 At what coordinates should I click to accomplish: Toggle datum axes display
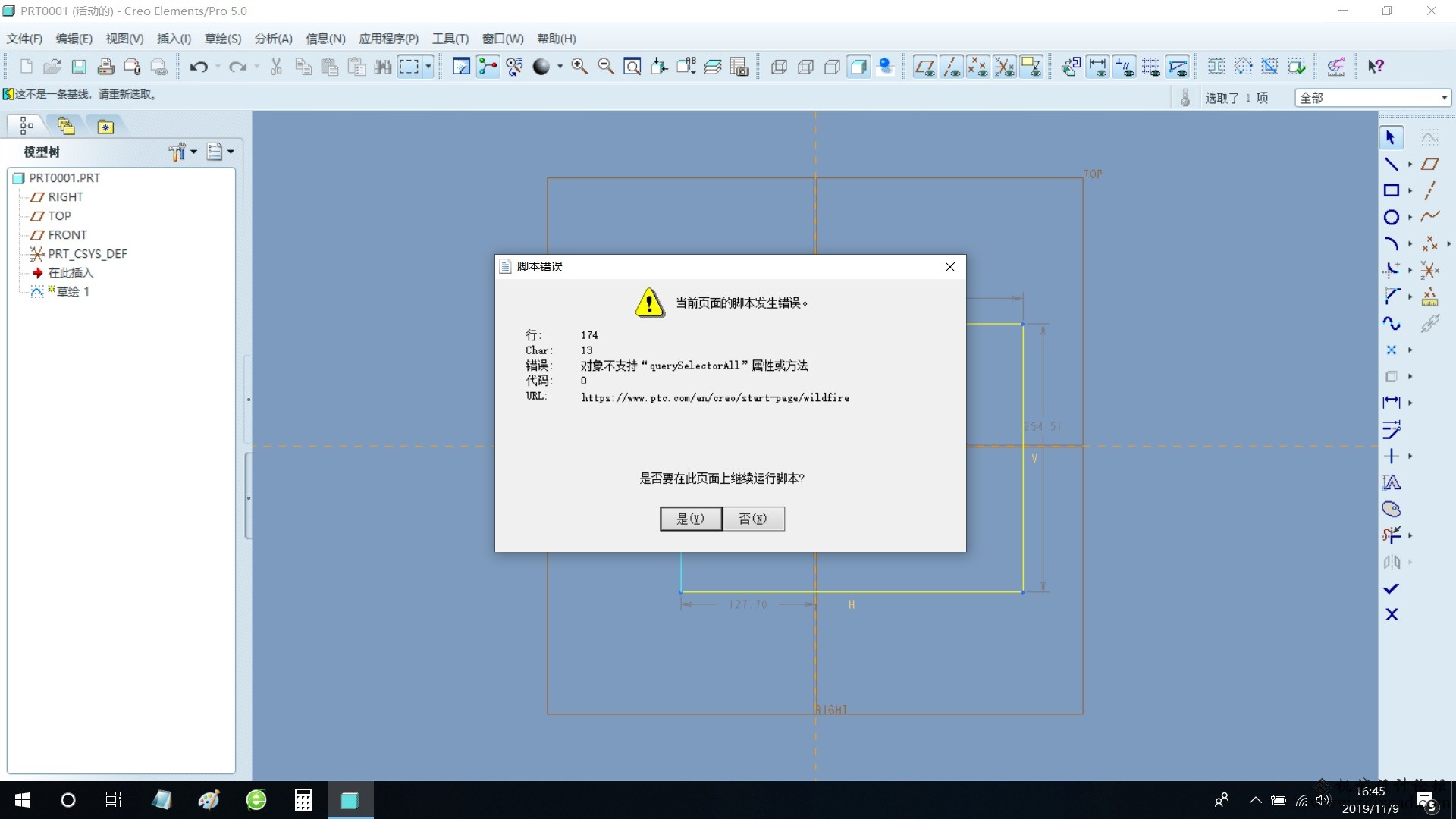[951, 67]
